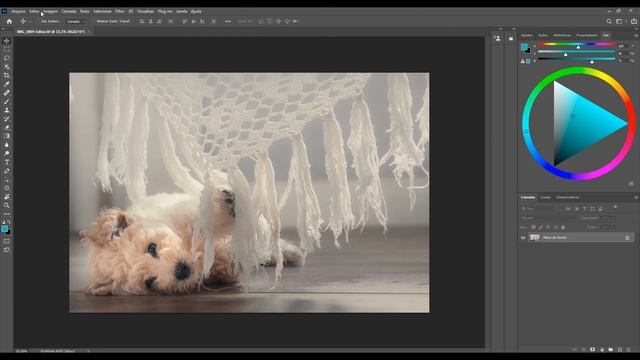Select the Blur tool
The height and width of the screenshot is (360, 640).
pyautogui.click(x=7, y=145)
